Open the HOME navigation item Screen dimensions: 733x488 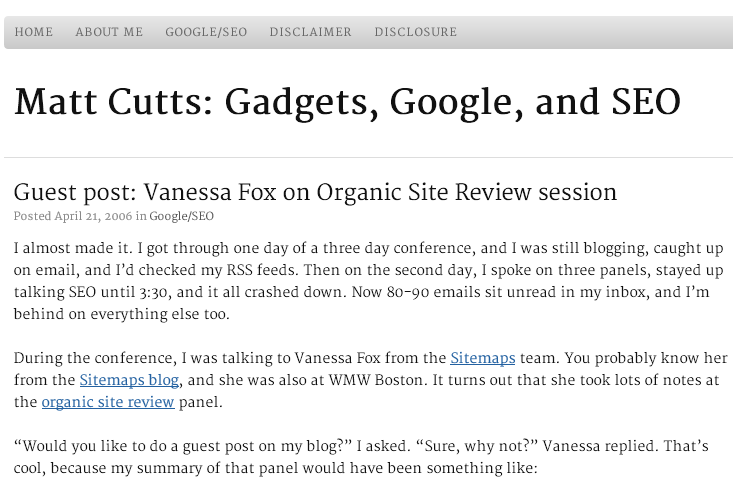tap(33, 32)
